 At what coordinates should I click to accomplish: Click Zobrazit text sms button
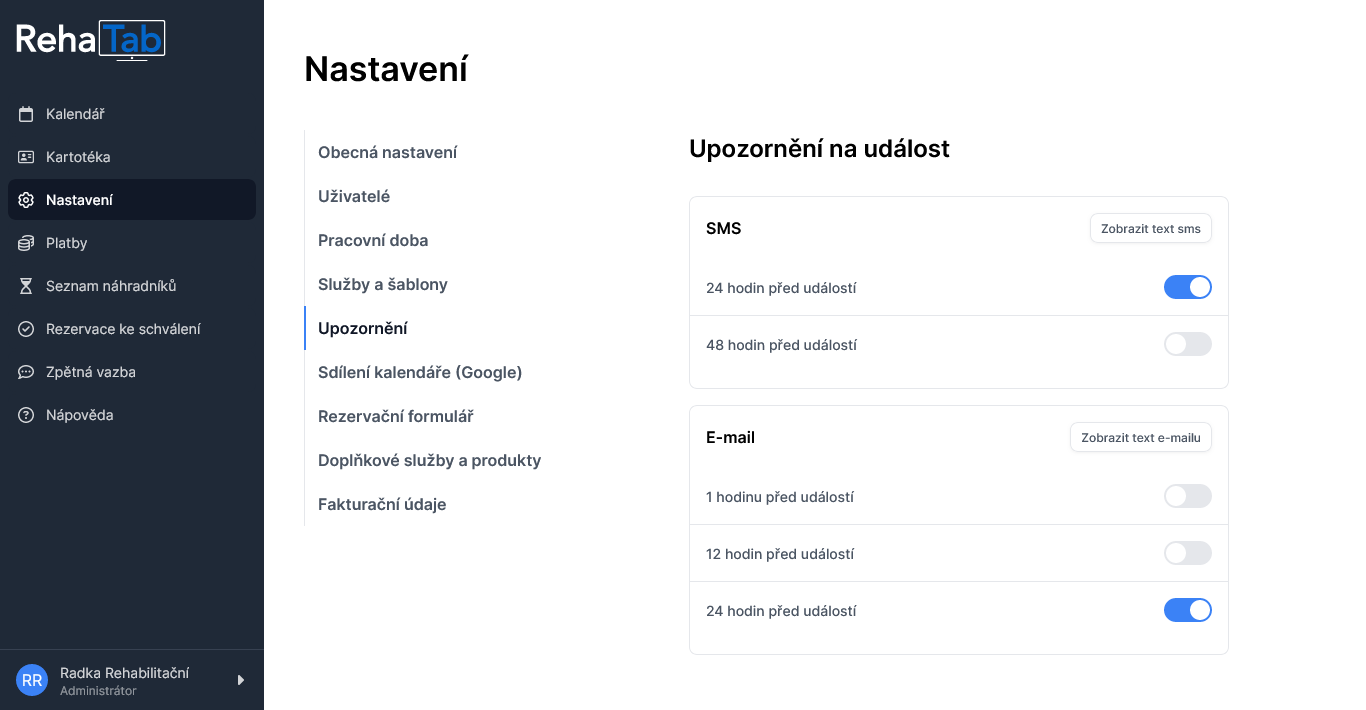tap(1151, 228)
